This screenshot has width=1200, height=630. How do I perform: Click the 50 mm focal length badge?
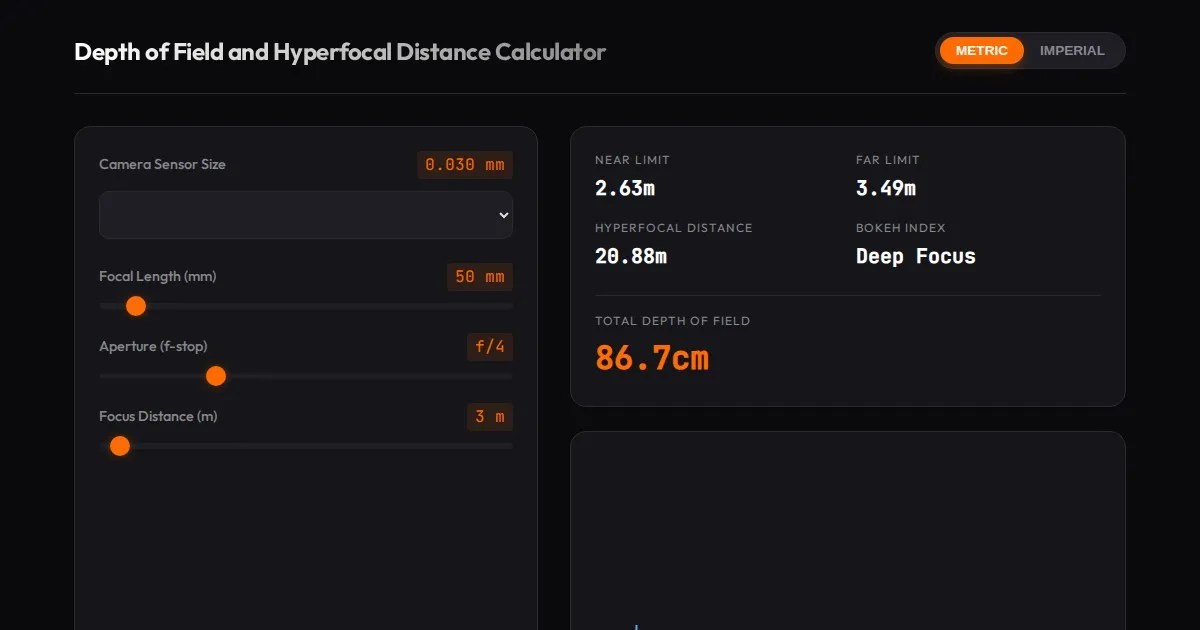coord(479,277)
